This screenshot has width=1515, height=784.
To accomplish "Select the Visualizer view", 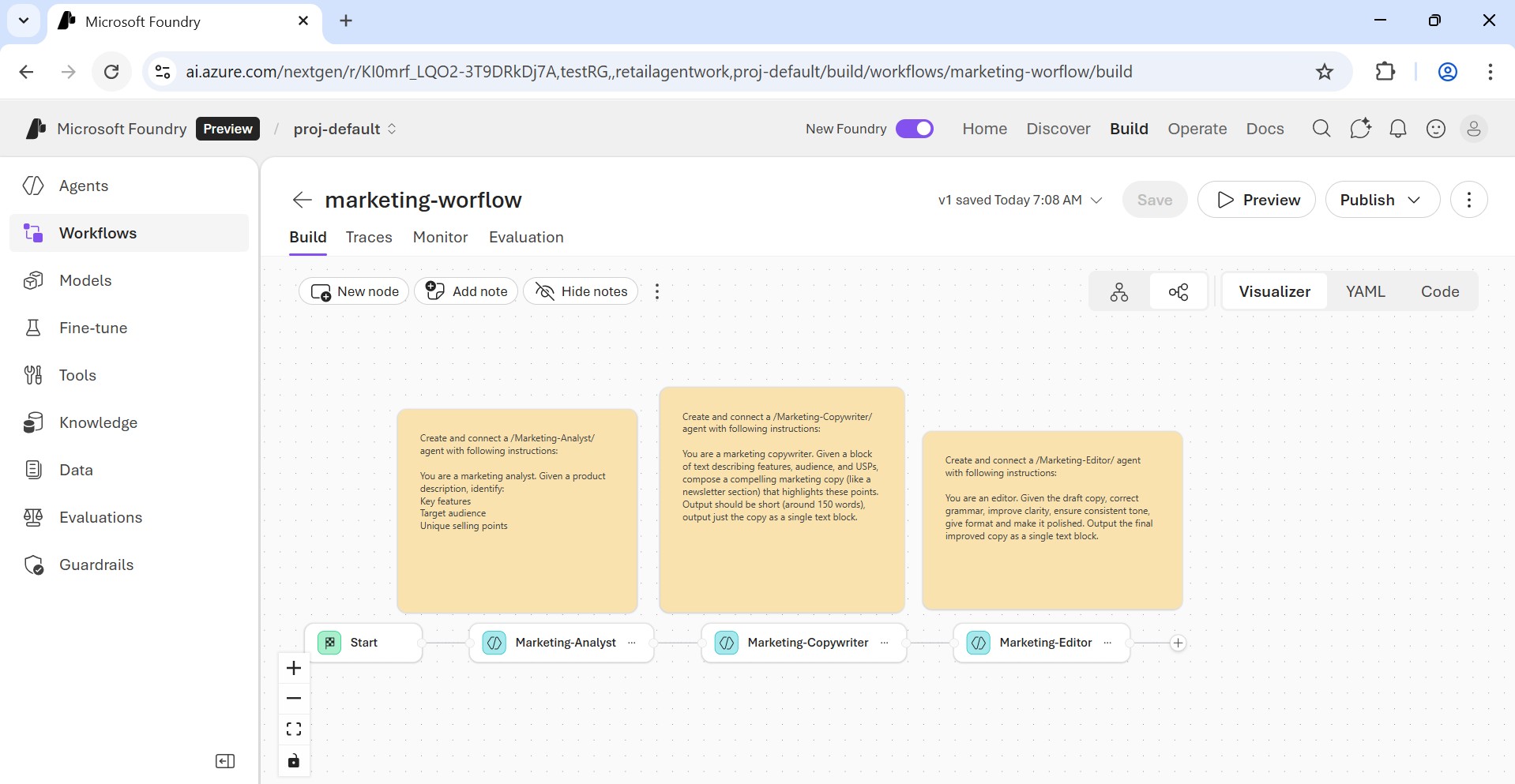I will 1274,291.
